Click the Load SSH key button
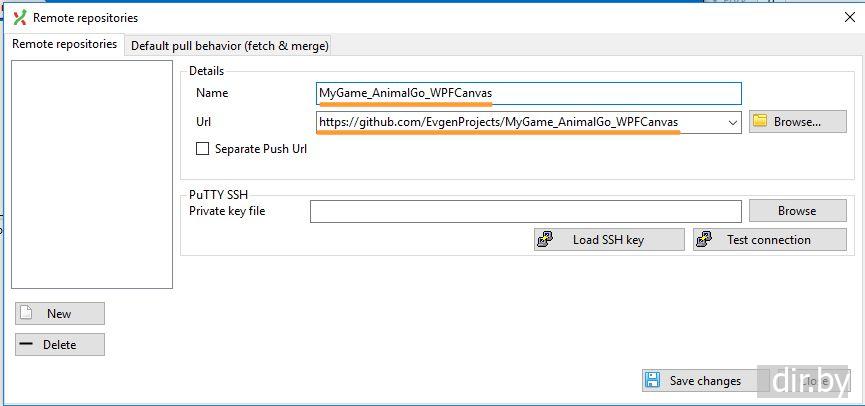 (609, 240)
